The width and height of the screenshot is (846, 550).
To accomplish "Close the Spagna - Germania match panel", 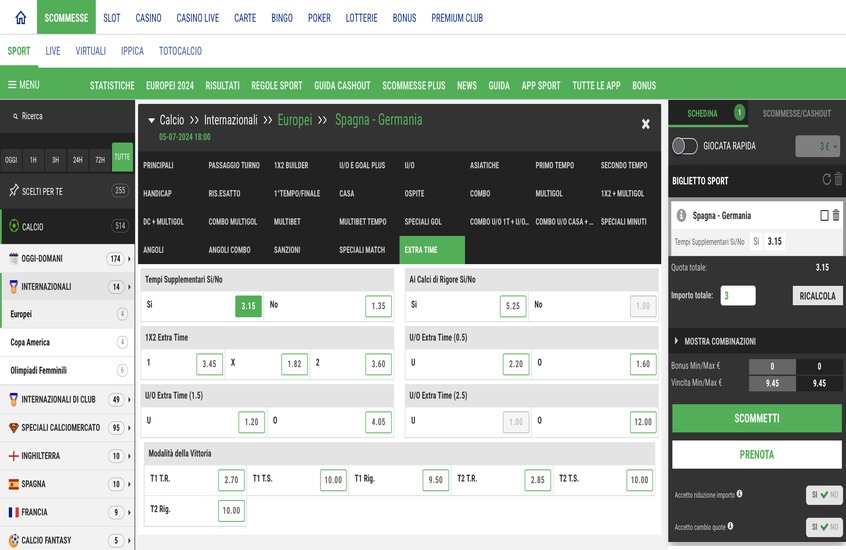I will 645,124.
